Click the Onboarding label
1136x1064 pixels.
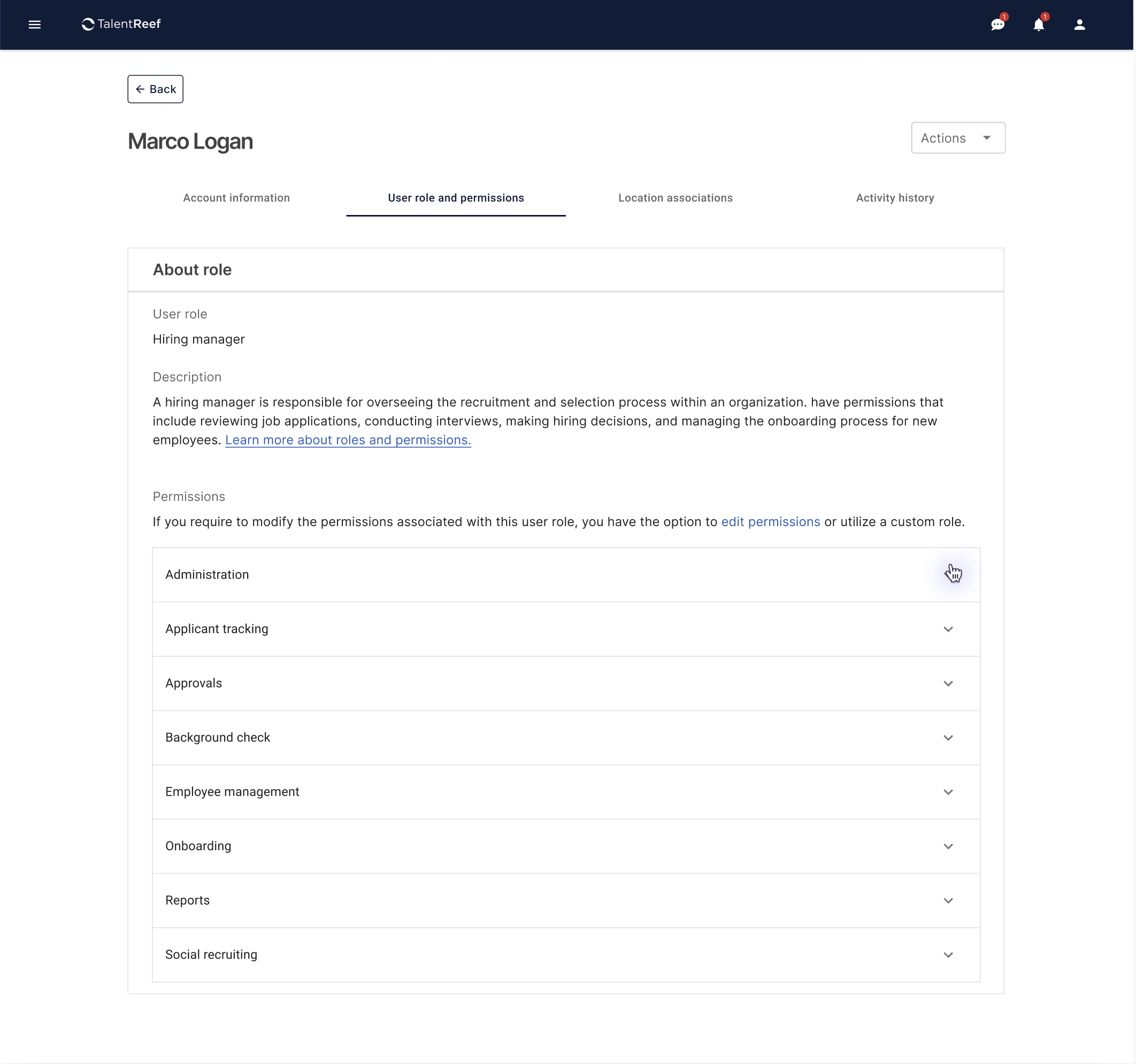[x=198, y=846]
